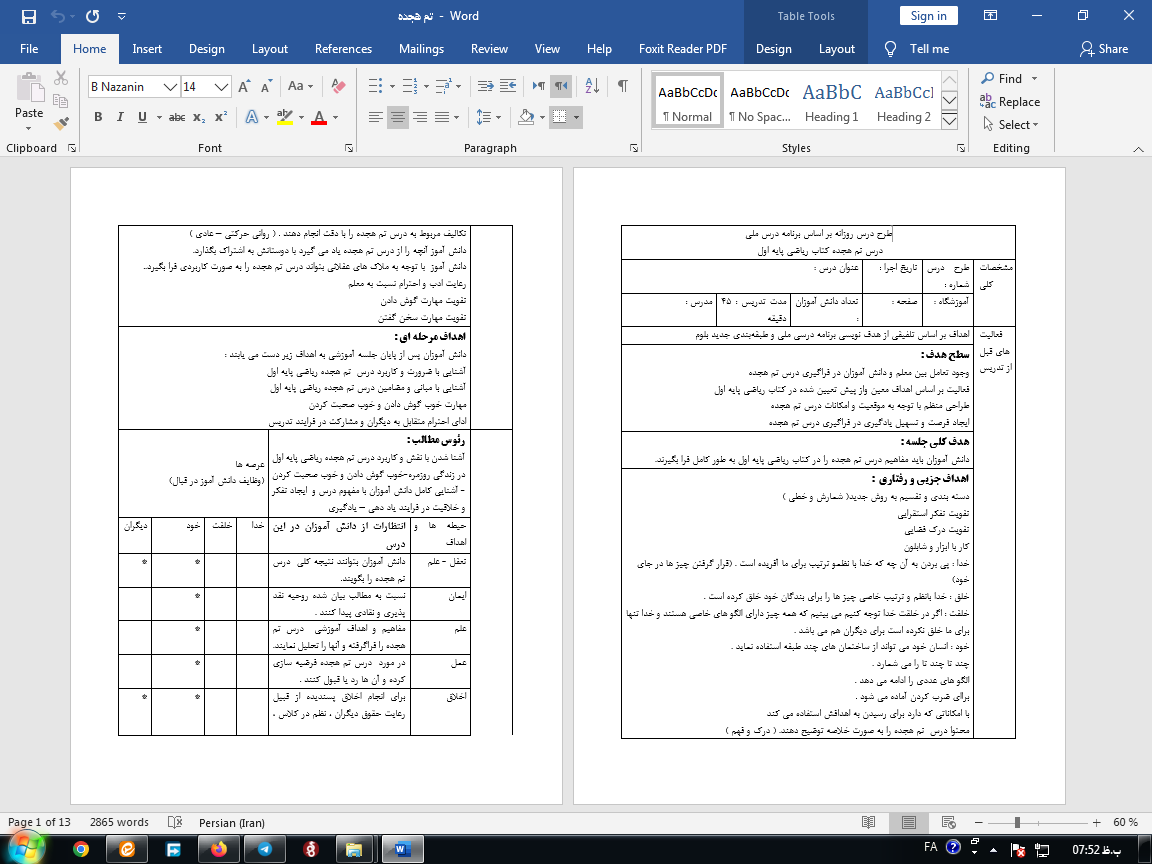Click Clear All Formatting eraser icon

[x=338, y=86]
